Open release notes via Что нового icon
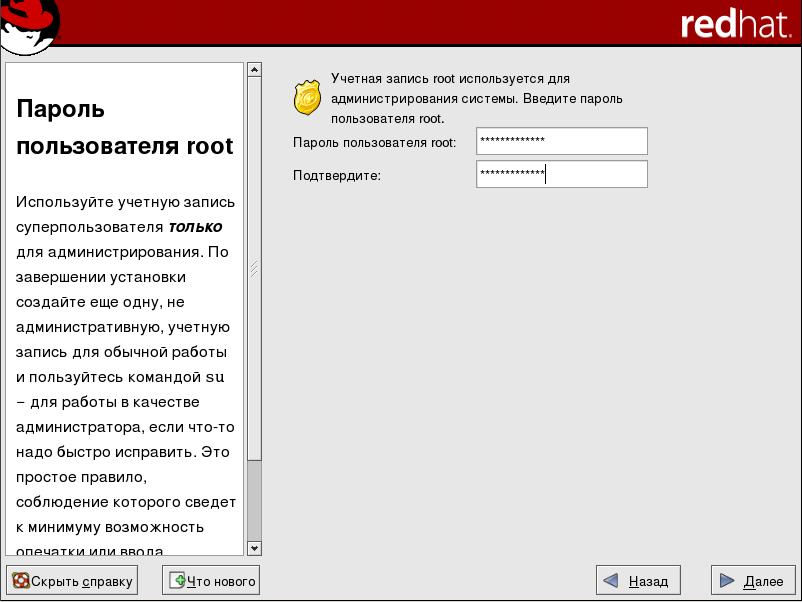 point(178,580)
